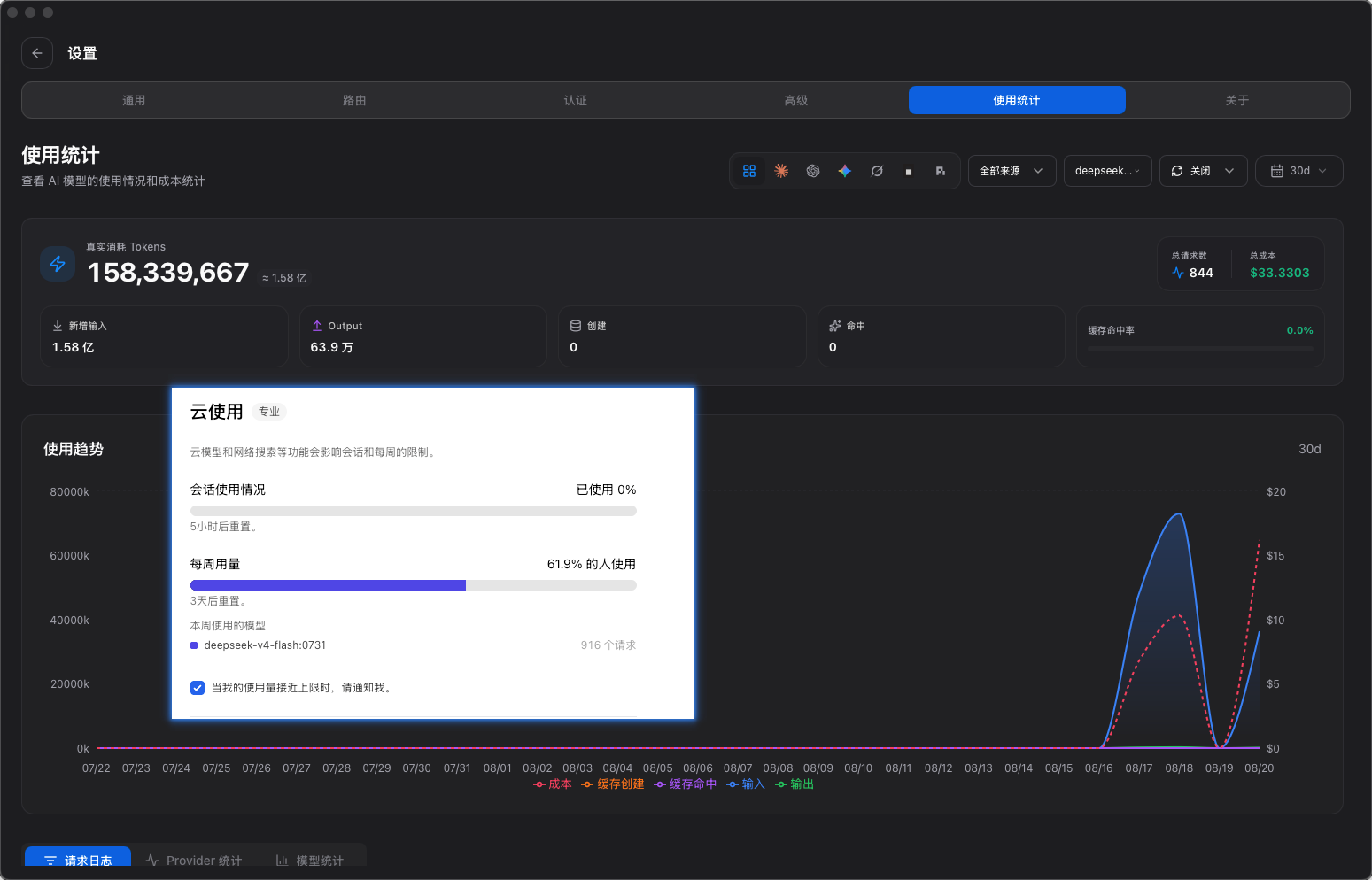
Task: Click the 3天后重置 reset note
Action: [219, 601]
